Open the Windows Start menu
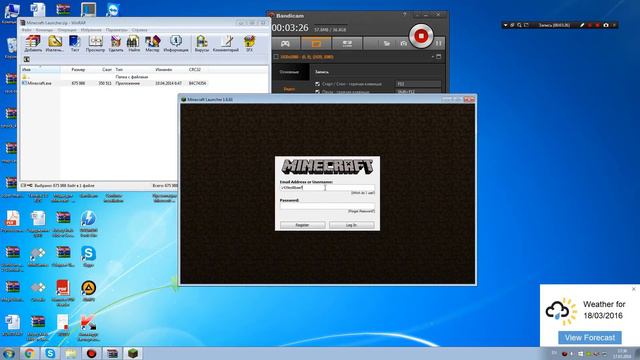Image resolution: width=640 pixels, height=360 pixels. pos(9,353)
